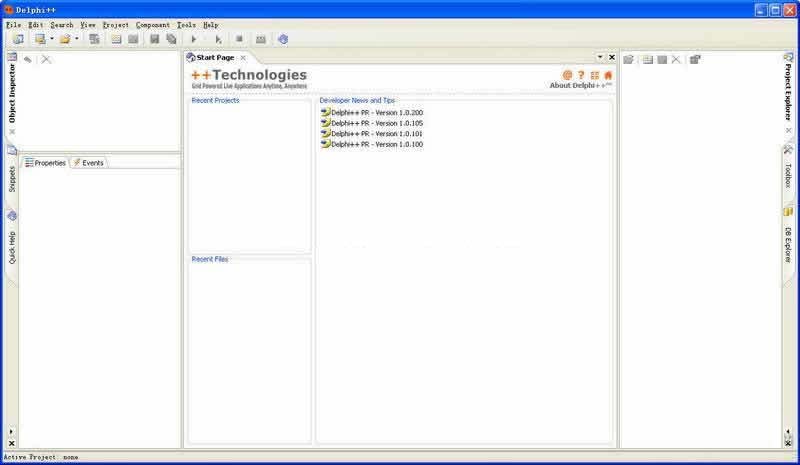Open the dropdown arrow beside the new-item button

pyautogui.click(x=52, y=39)
